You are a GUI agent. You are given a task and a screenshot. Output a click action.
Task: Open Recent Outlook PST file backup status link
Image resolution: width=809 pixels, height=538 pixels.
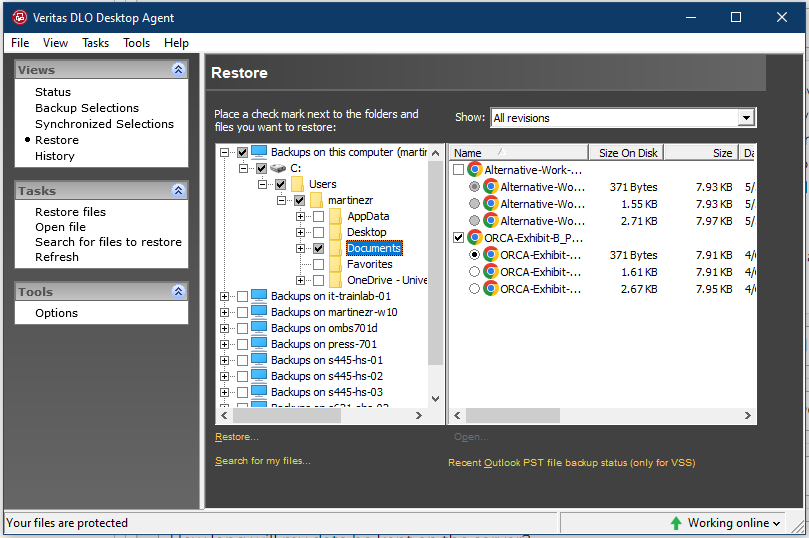[x=572, y=463]
